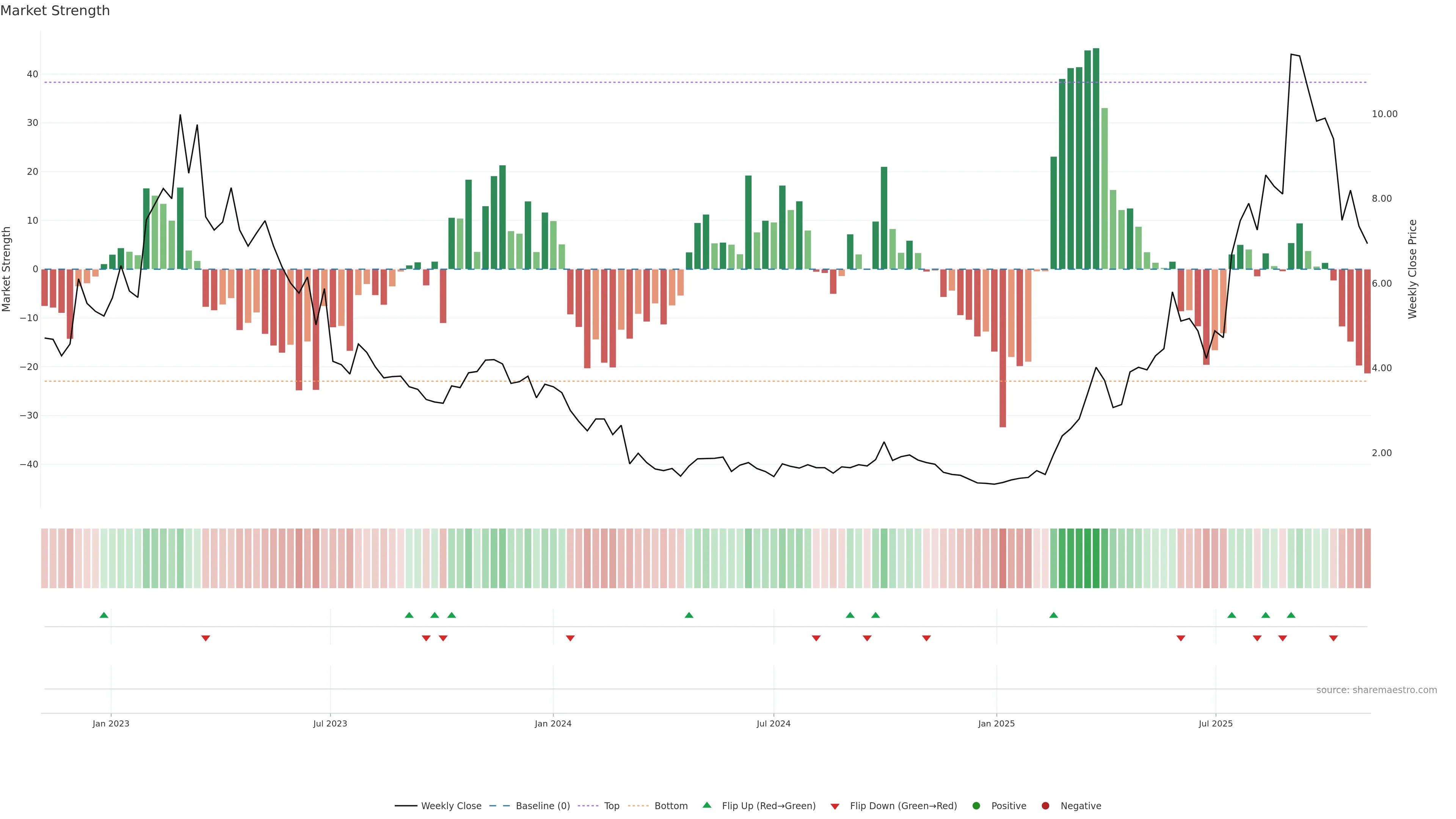1456x819 pixels.
Task: Click the Weekly Close Price axis title
Action: 1412,269
